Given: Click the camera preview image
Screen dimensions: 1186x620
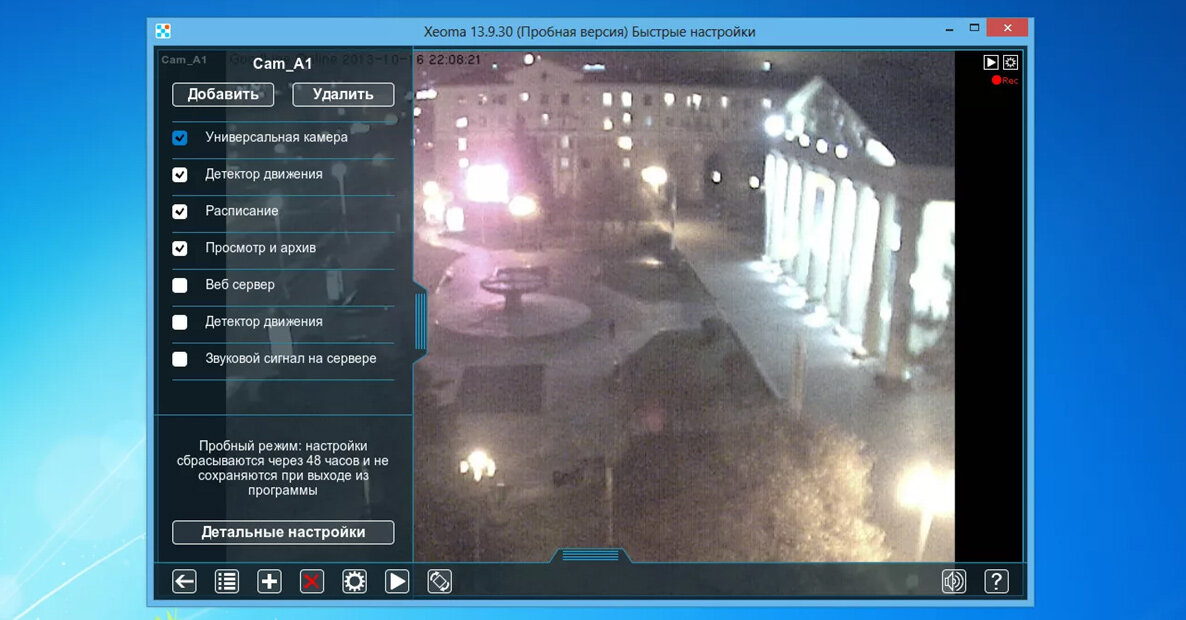Looking at the screenshot, I should [x=684, y=306].
